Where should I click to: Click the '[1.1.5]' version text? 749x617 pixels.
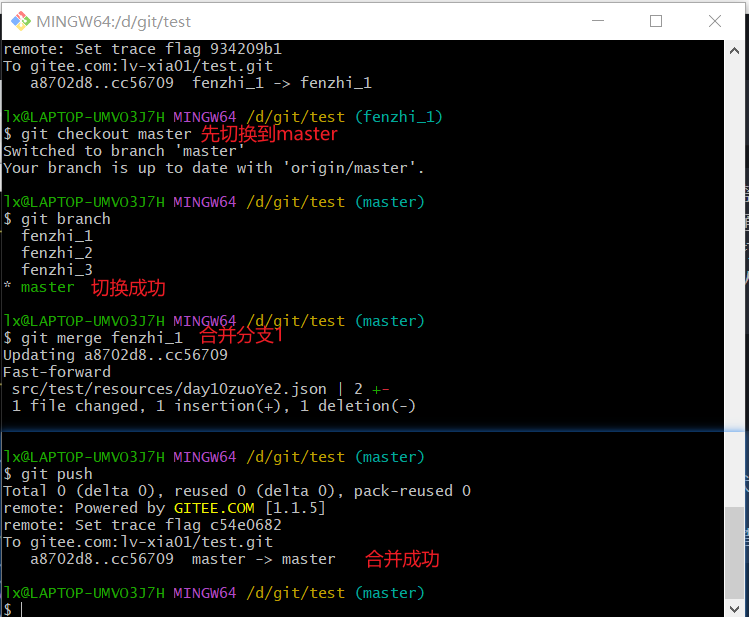click(x=296, y=508)
